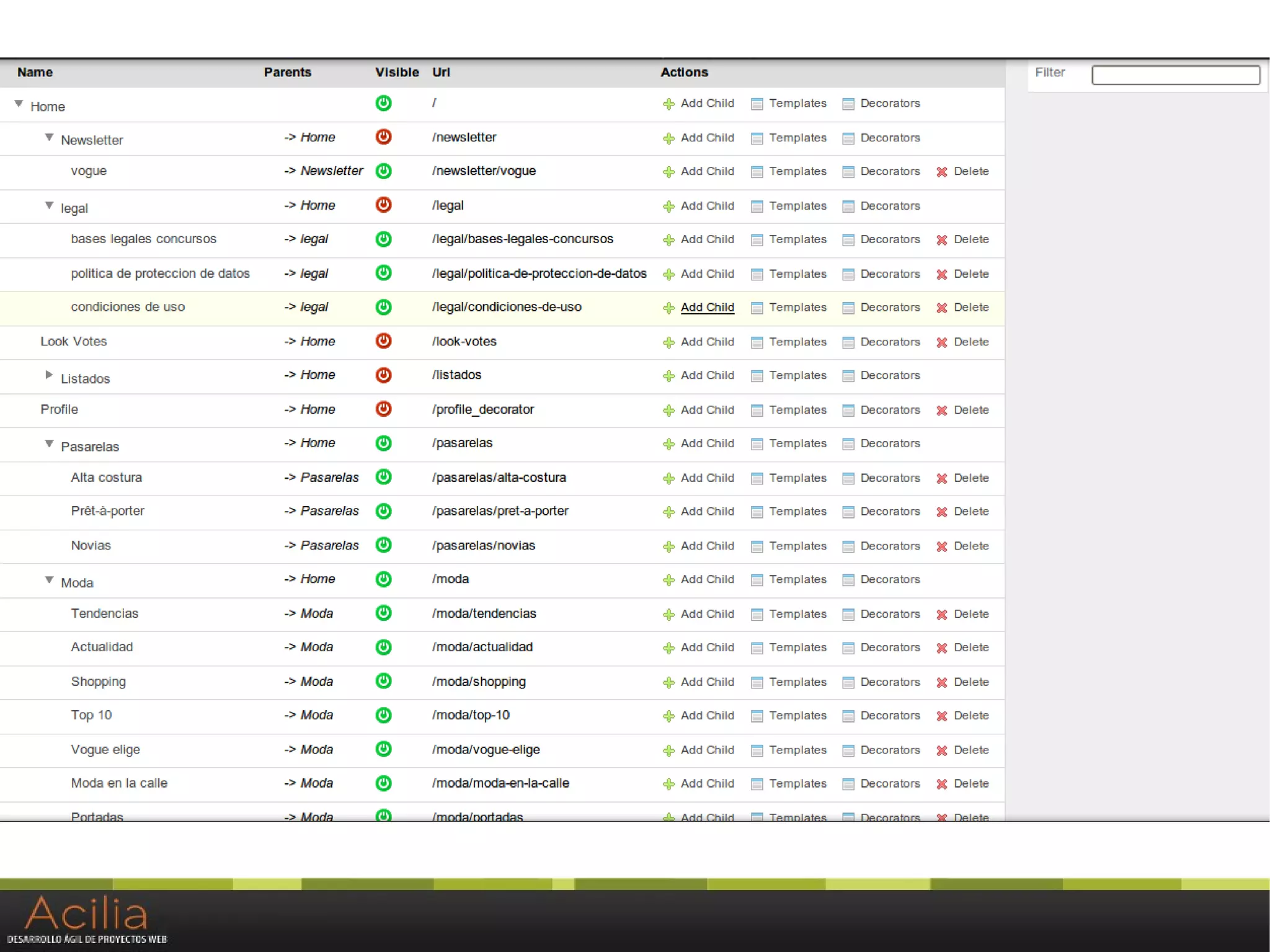Click inside the Filter text field
The image size is (1270, 952).
[x=1175, y=75]
